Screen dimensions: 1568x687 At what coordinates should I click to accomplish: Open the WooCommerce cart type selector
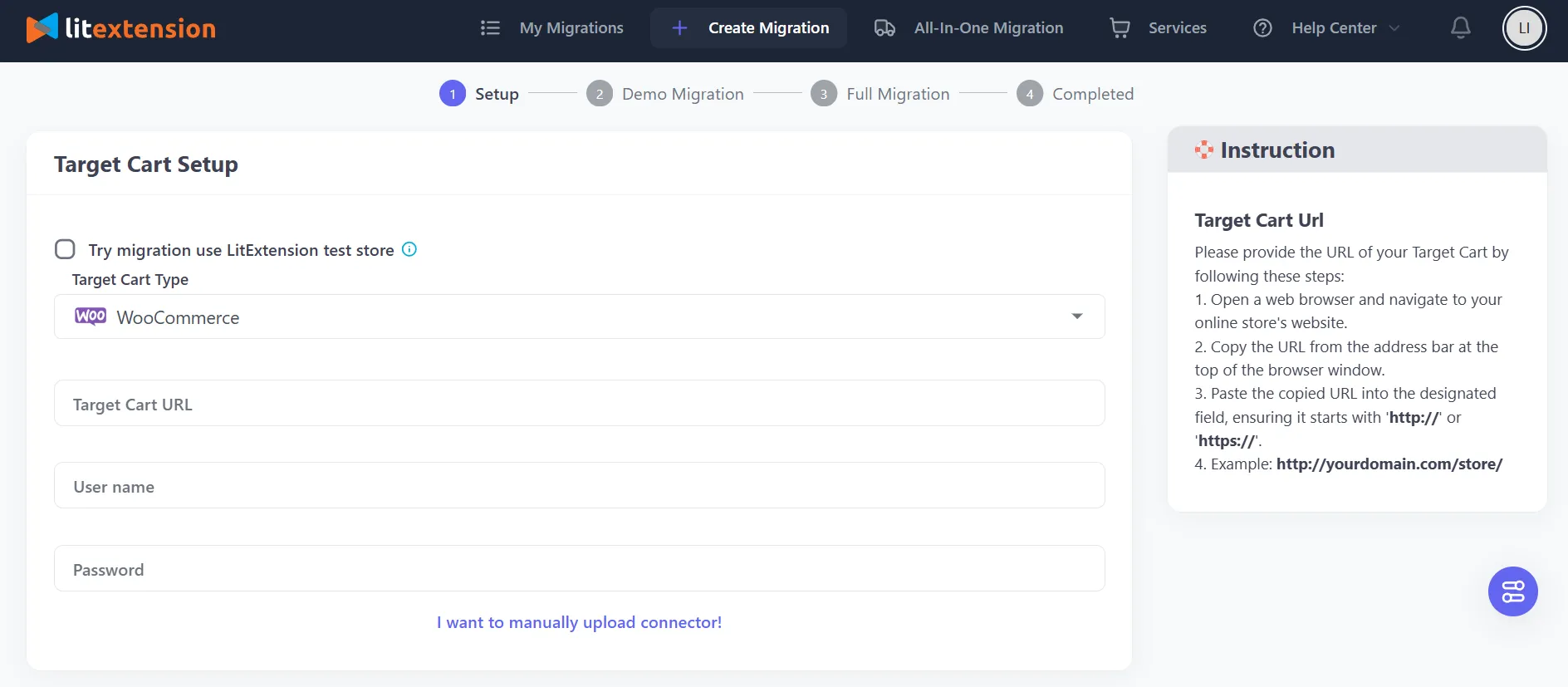pos(580,317)
